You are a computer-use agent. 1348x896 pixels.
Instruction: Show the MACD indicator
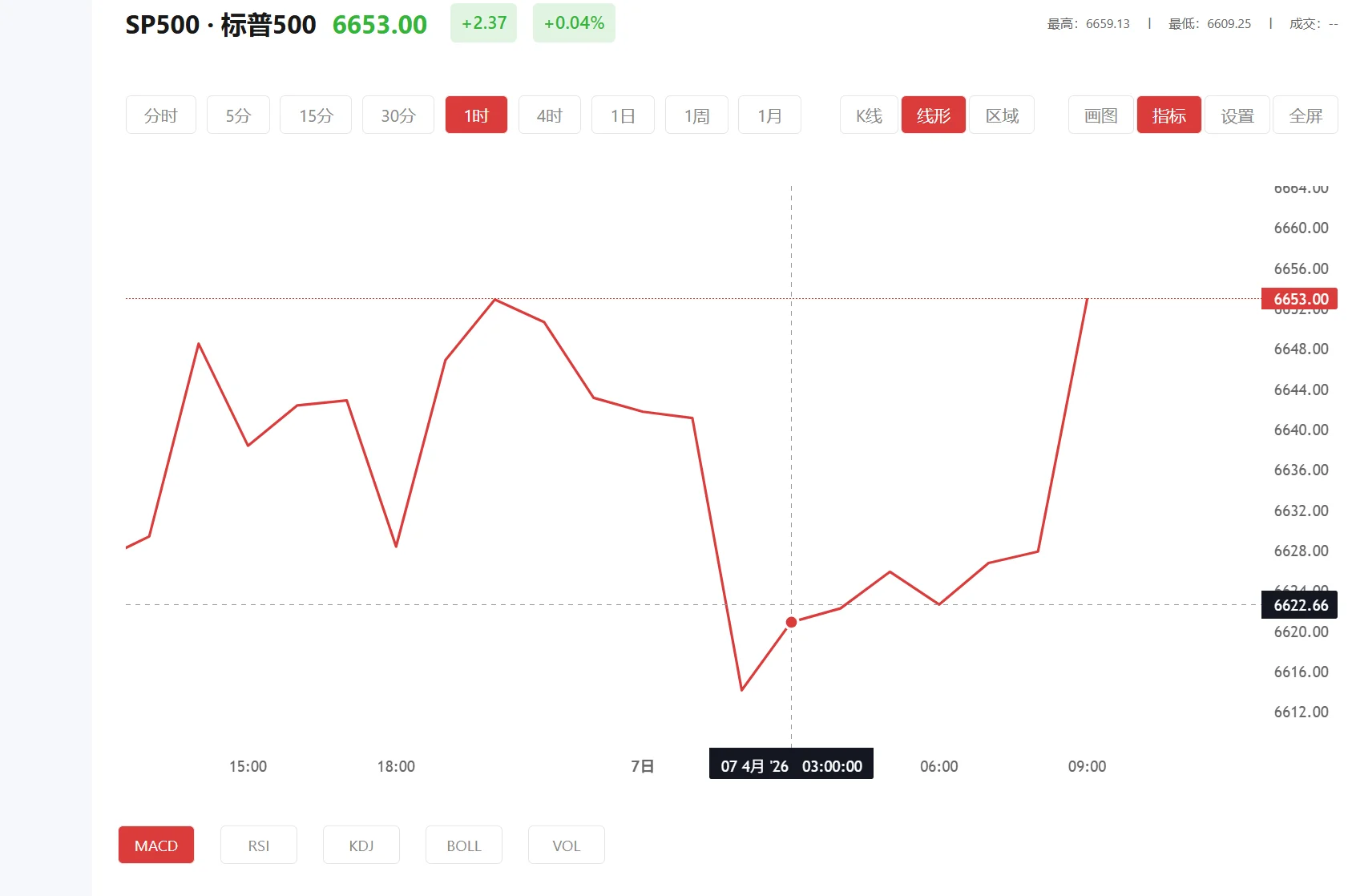pos(155,845)
